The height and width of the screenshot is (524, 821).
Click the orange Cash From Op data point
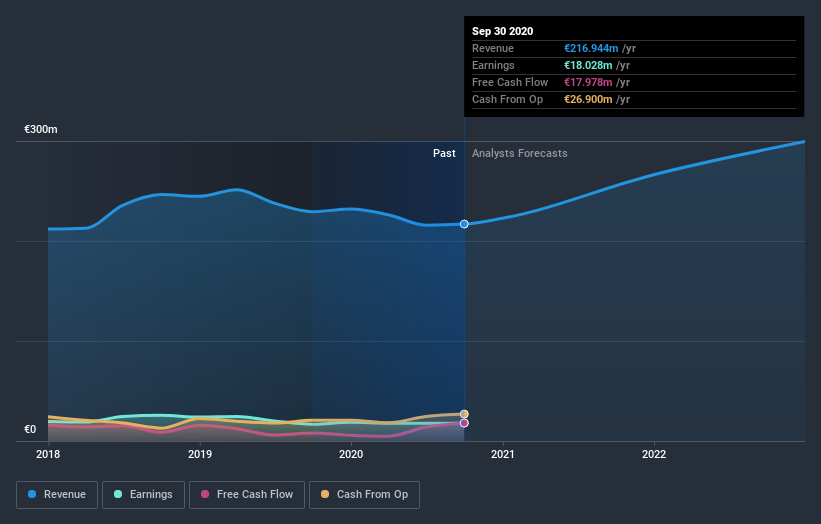[464, 414]
